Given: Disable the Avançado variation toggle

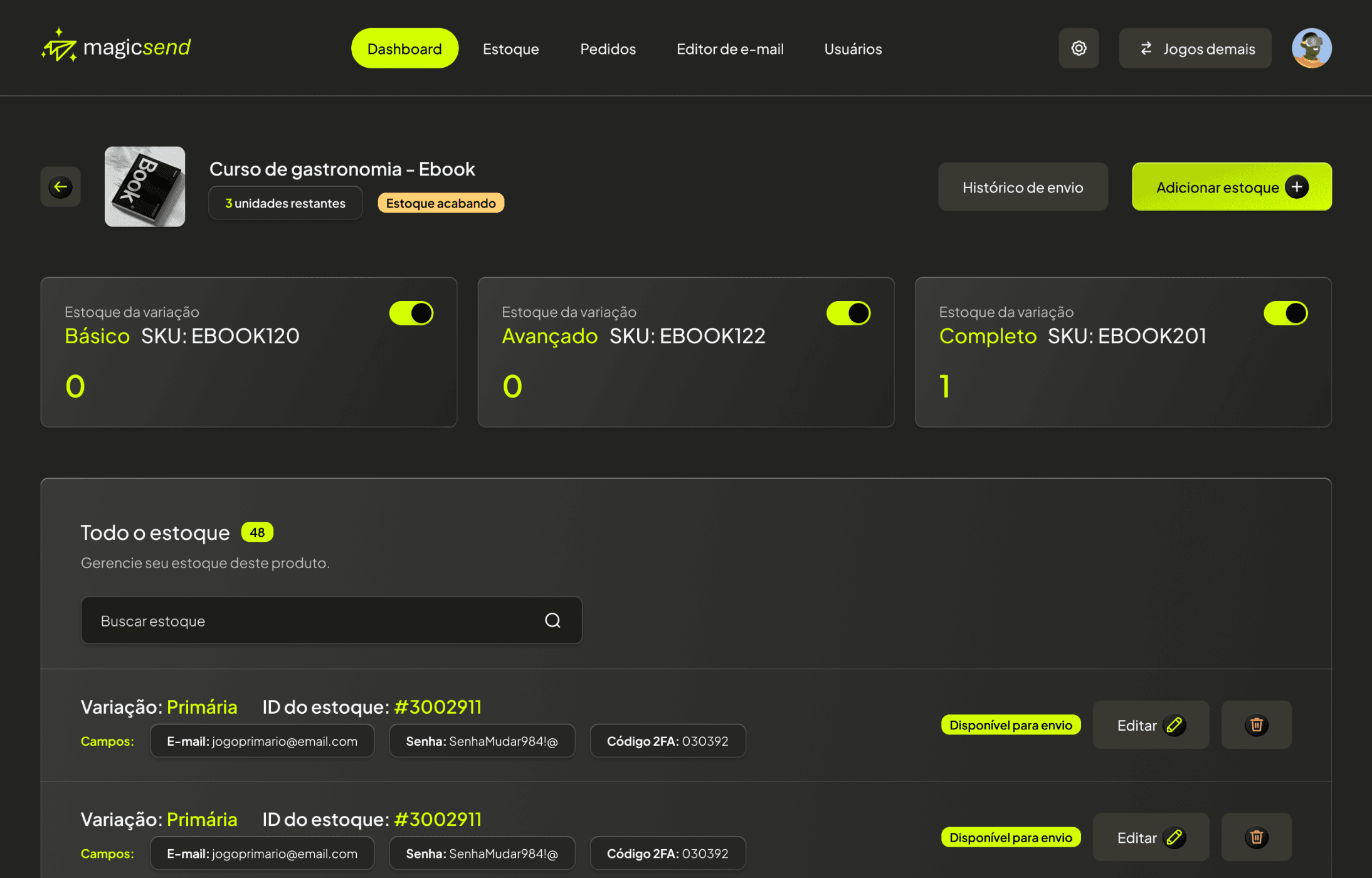Looking at the screenshot, I should (848, 313).
